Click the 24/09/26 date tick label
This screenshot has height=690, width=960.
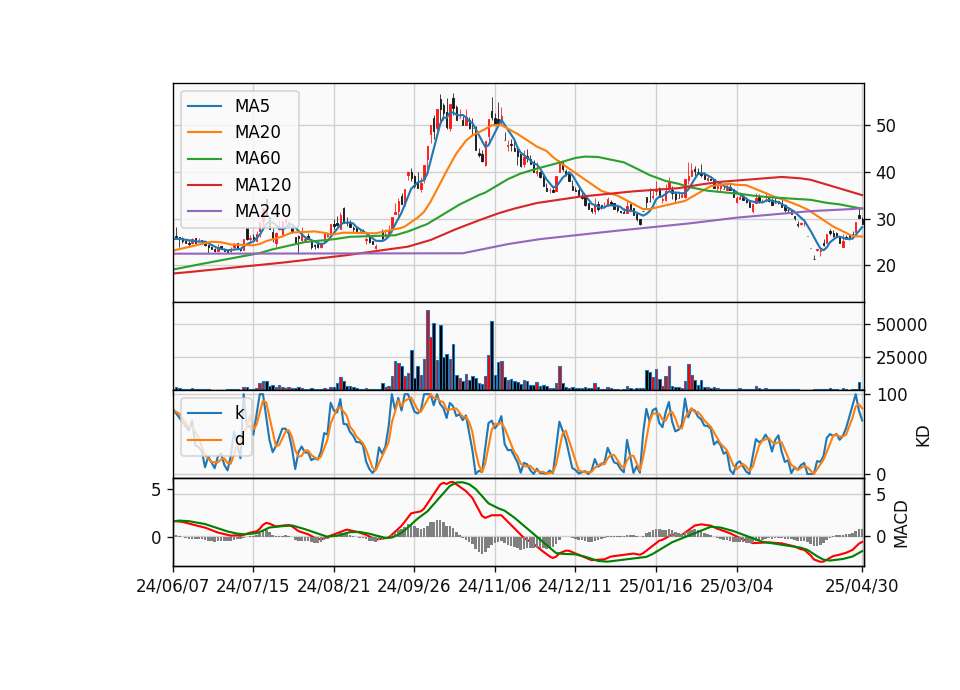[414, 586]
